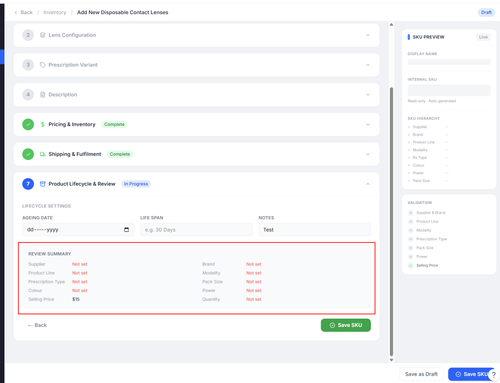Click step 2 number circle
The width and height of the screenshot is (500, 383).
(x=28, y=35)
